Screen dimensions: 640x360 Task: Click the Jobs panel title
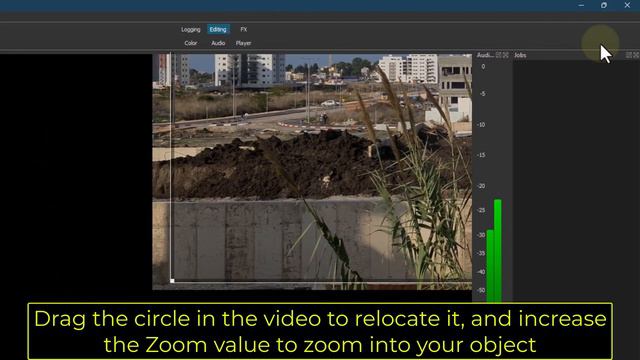click(x=520, y=55)
